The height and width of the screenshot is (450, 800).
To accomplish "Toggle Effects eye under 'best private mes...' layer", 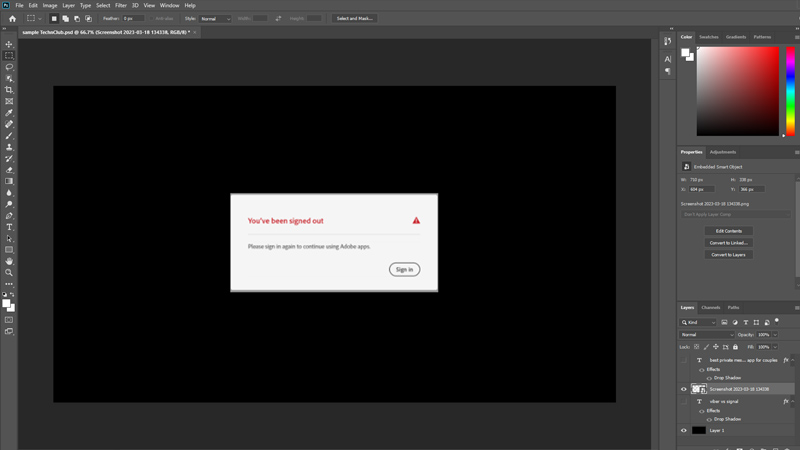I will point(702,369).
